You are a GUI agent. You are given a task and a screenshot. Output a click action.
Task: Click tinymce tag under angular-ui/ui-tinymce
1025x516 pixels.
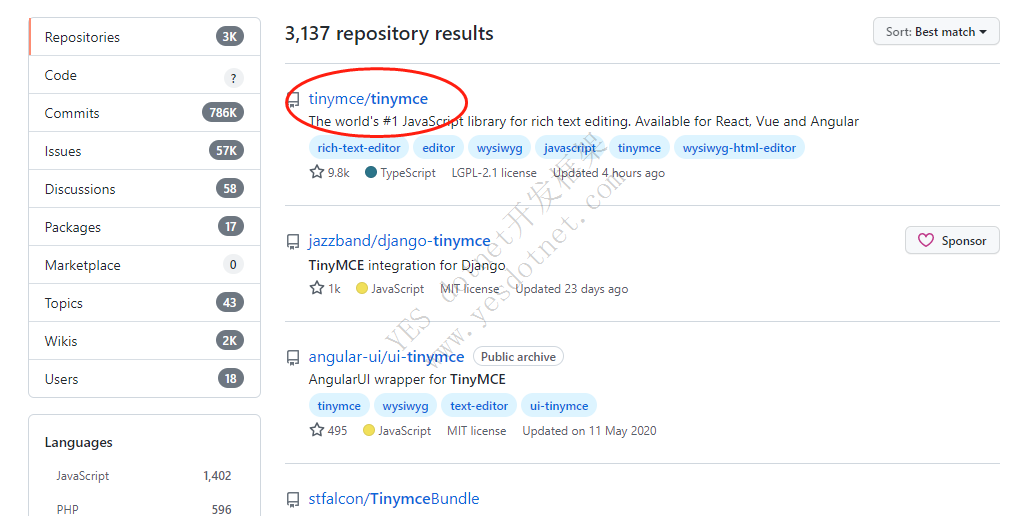pyautogui.click(x=339, y=405)
